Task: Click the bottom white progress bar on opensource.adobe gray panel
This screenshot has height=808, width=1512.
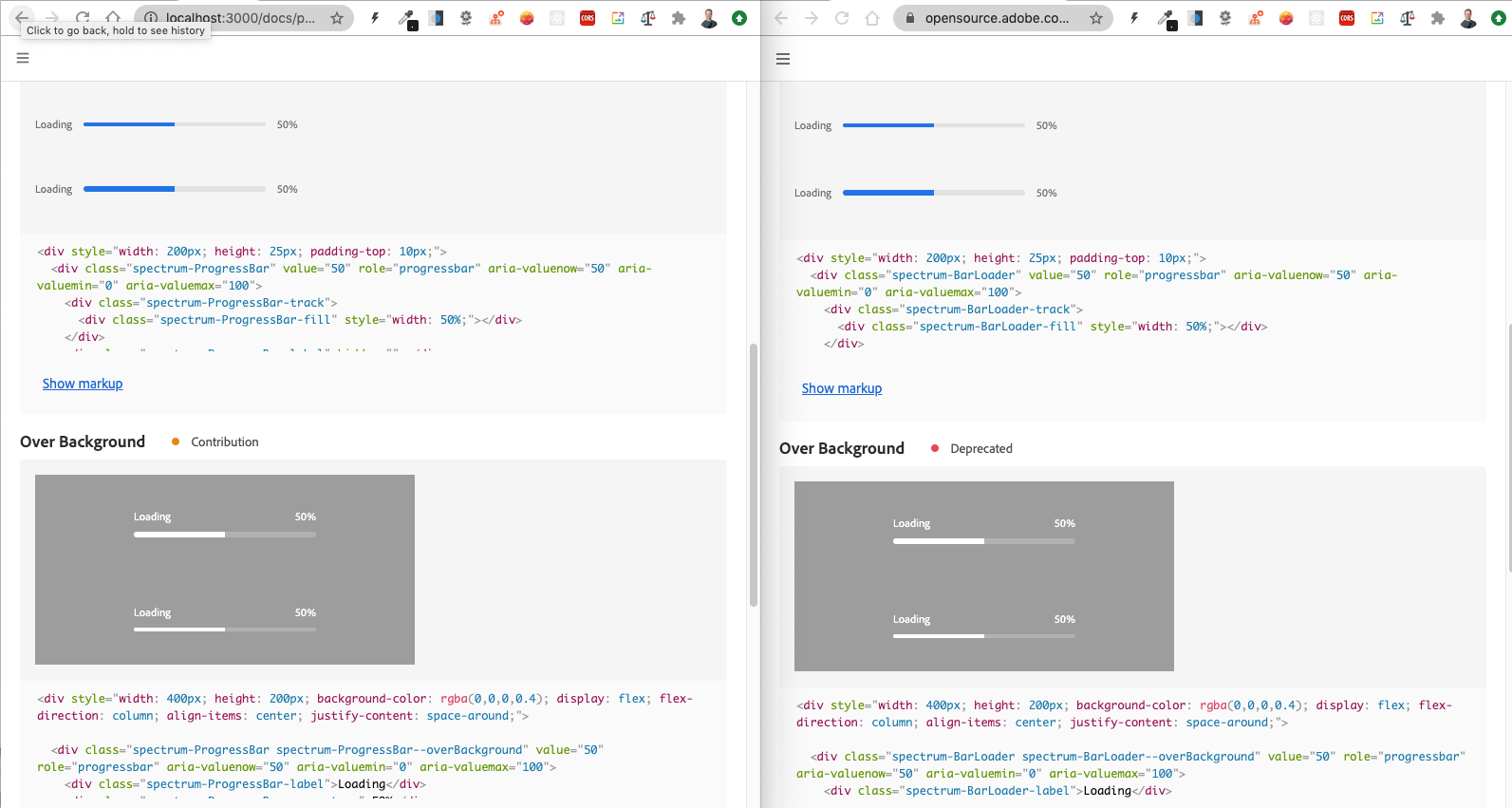Action: point(984,635)
